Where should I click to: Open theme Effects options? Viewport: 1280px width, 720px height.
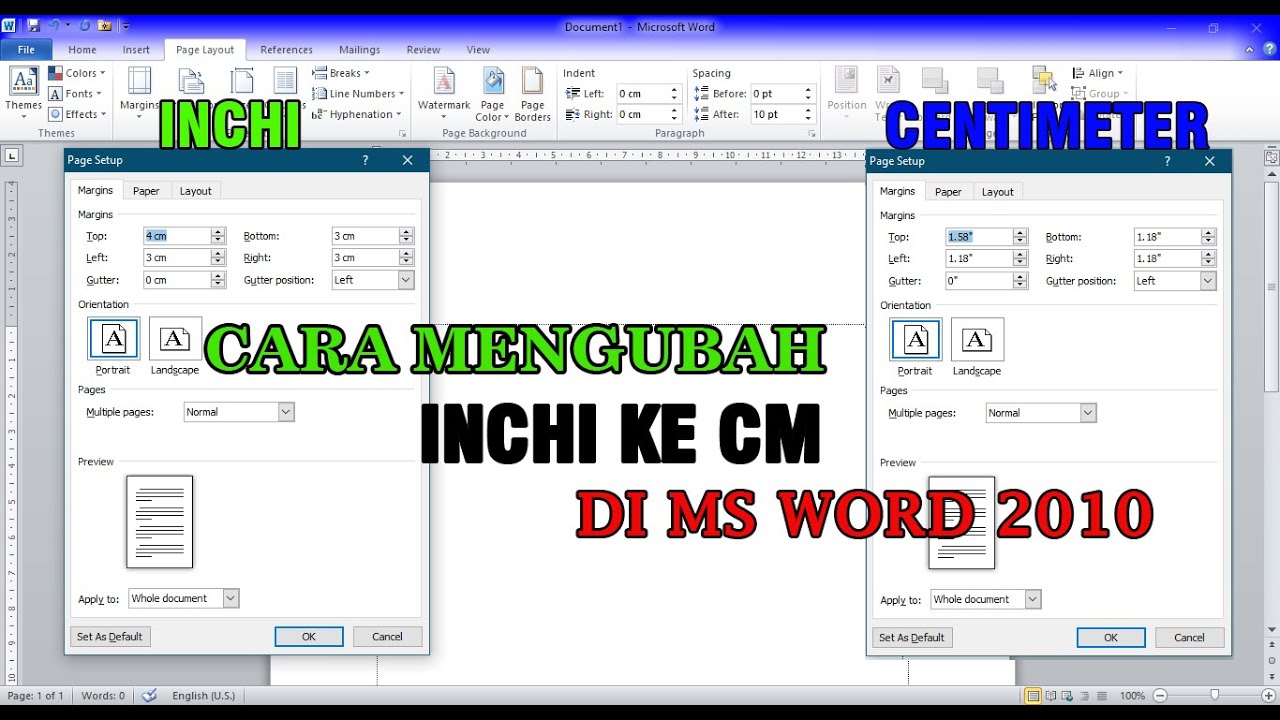click(77, 114)
